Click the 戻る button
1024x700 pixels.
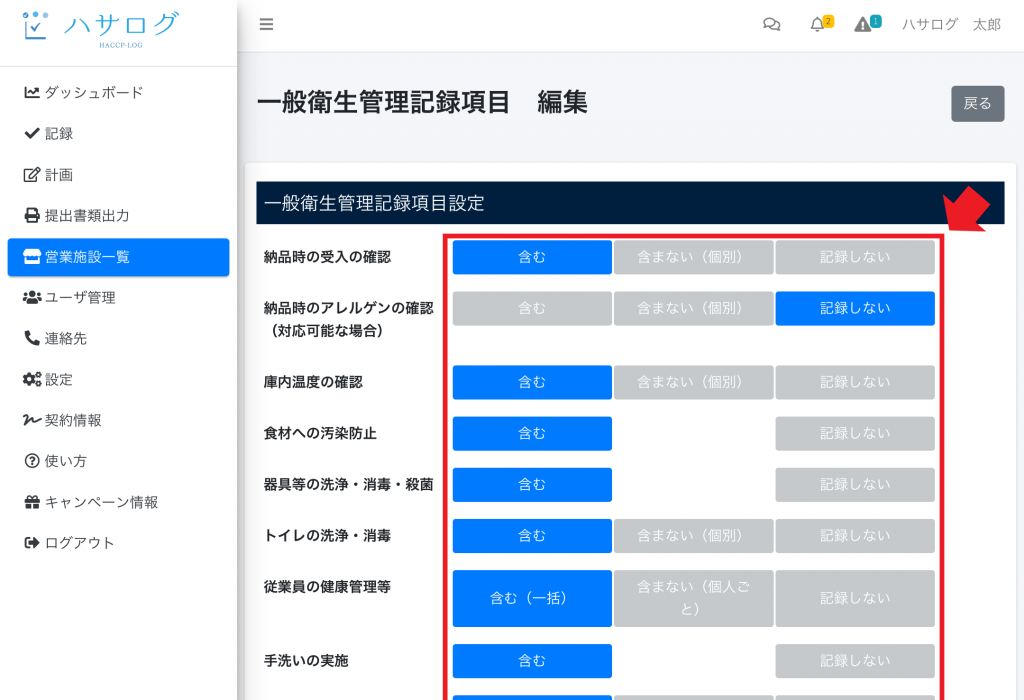pyautogui.click(x=977, y=103)
